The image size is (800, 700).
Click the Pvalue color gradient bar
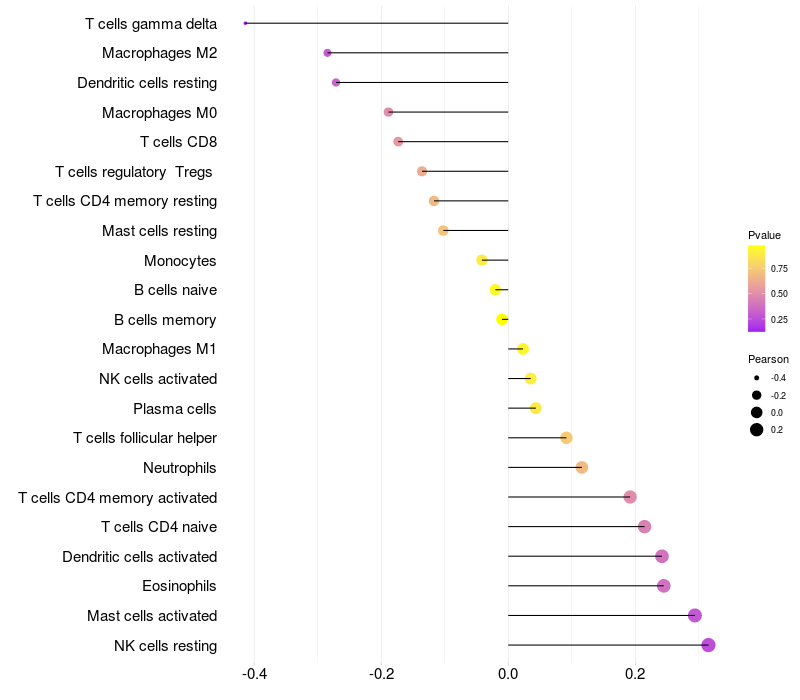pos(757,288)
